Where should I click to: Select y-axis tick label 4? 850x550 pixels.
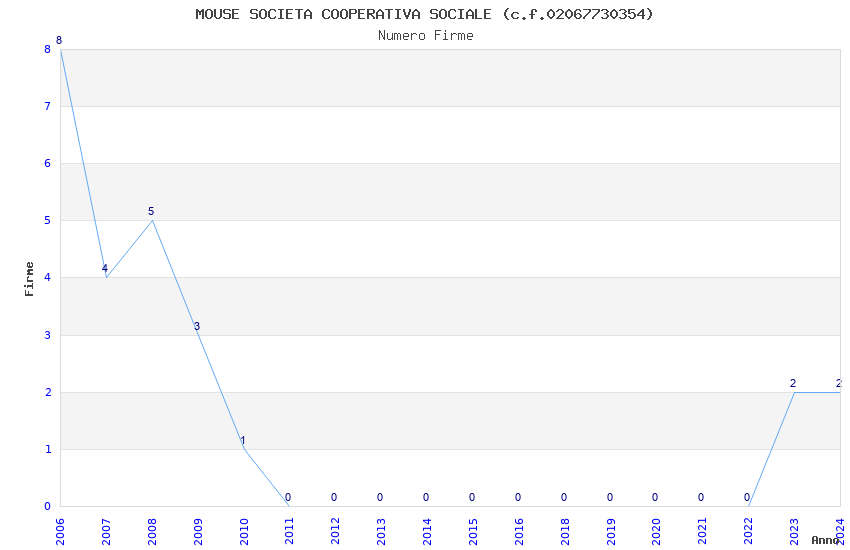(48, 277)
